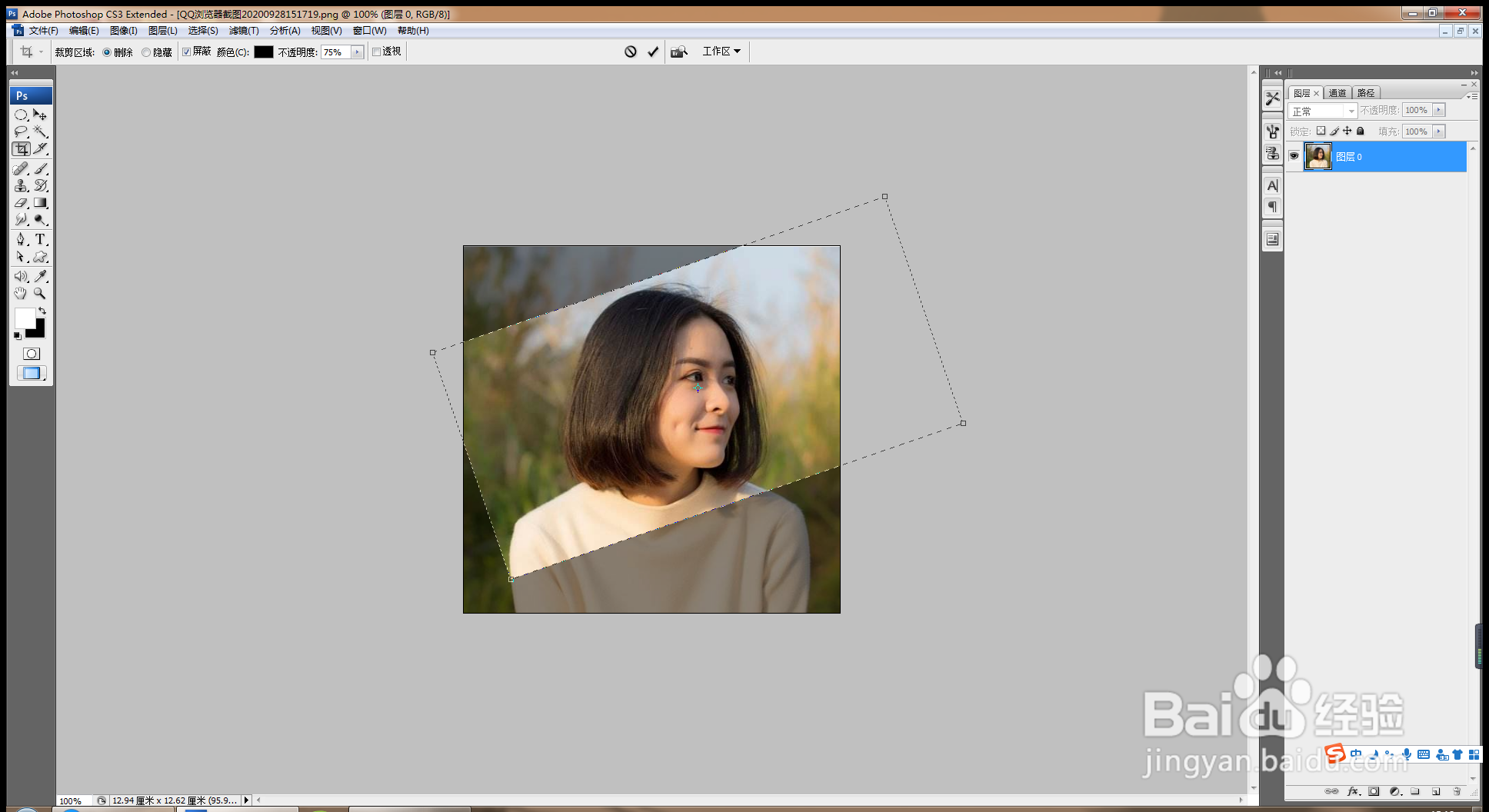Switch to the 通道 channels tab
The width and height of the screenshot is (1489, 812).
click(1337, 93)
